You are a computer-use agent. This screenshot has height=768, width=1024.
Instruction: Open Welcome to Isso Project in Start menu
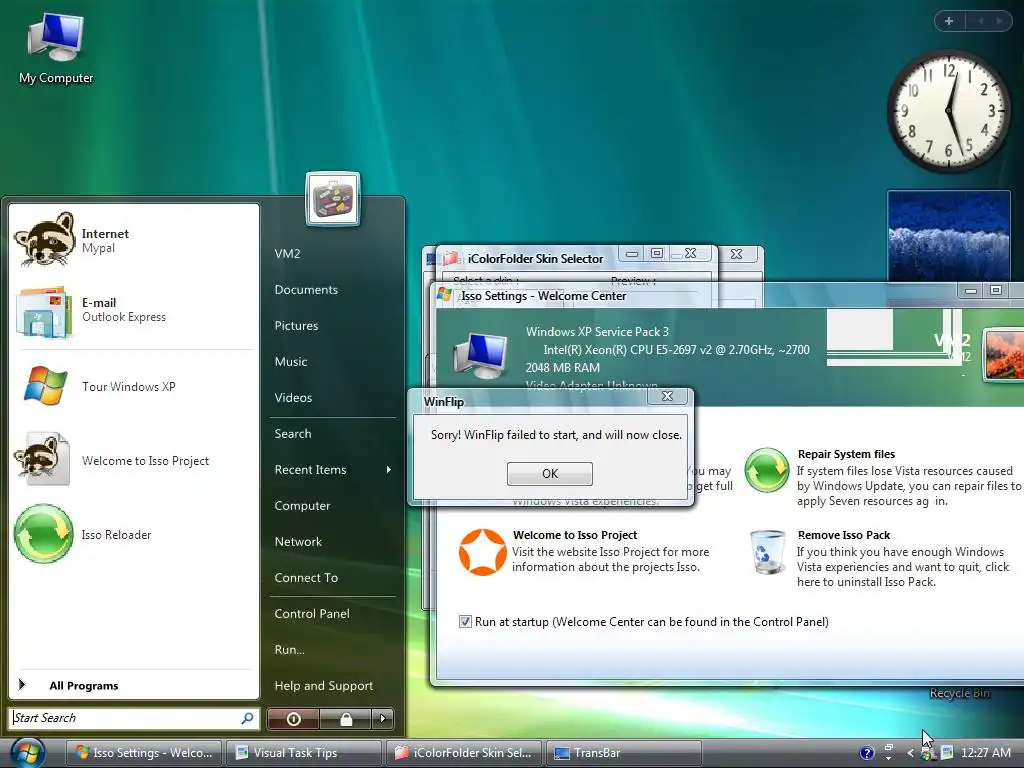134,460
